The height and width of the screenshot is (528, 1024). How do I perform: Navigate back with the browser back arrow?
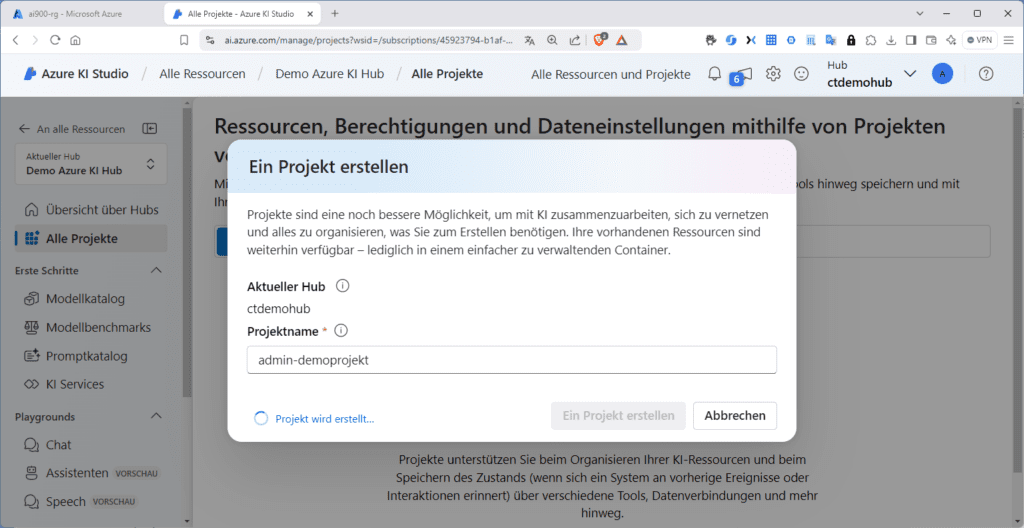click(15, 40)
